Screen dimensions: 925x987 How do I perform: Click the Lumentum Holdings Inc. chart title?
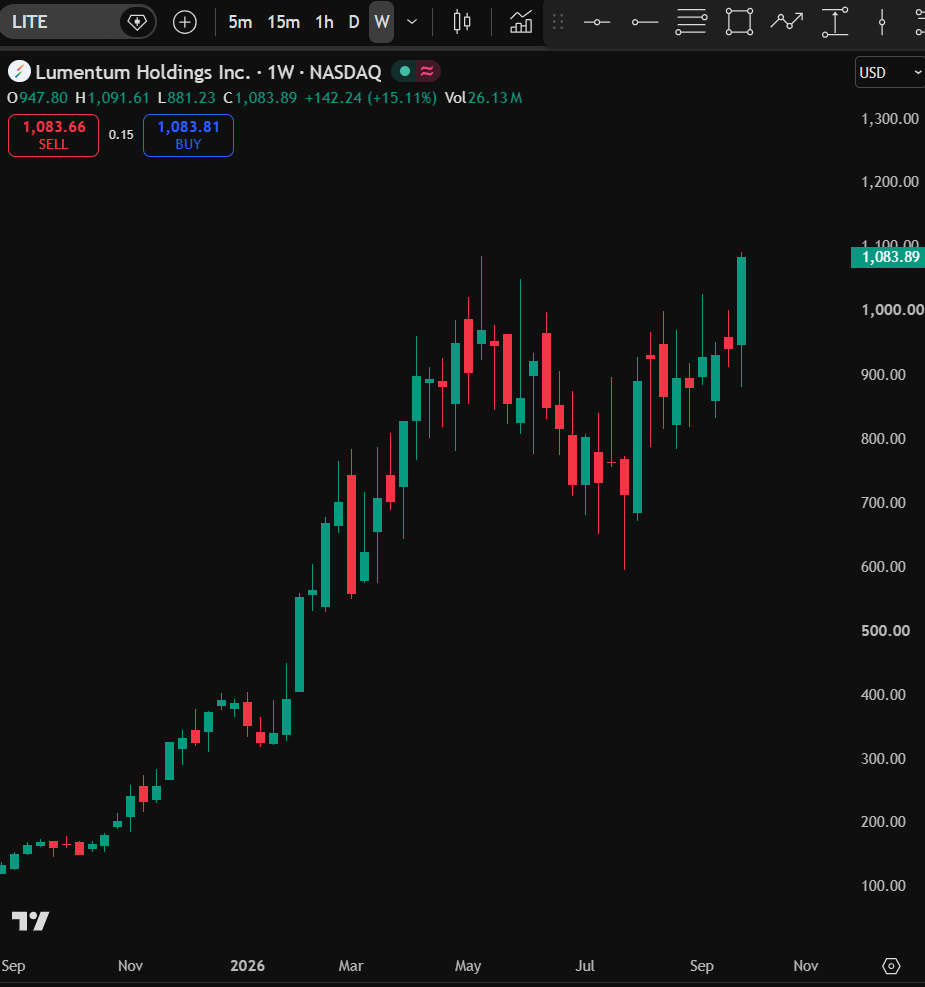pyautogui.click(x=143, y=72)
